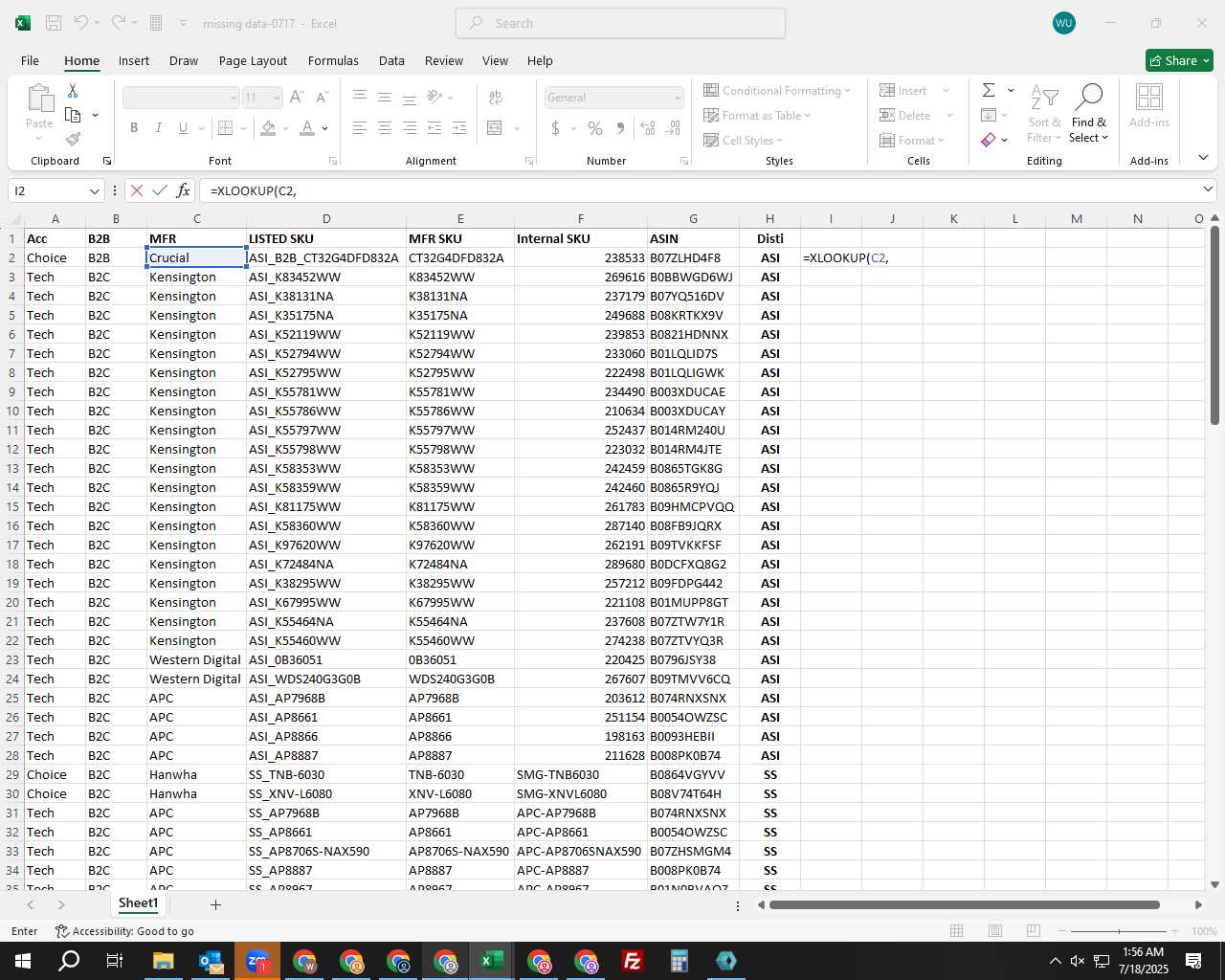Open Copy options dropdown arrow
The height and width of the screenshot is (980, 1225).
pyautogui.click(x=95, y=115)
